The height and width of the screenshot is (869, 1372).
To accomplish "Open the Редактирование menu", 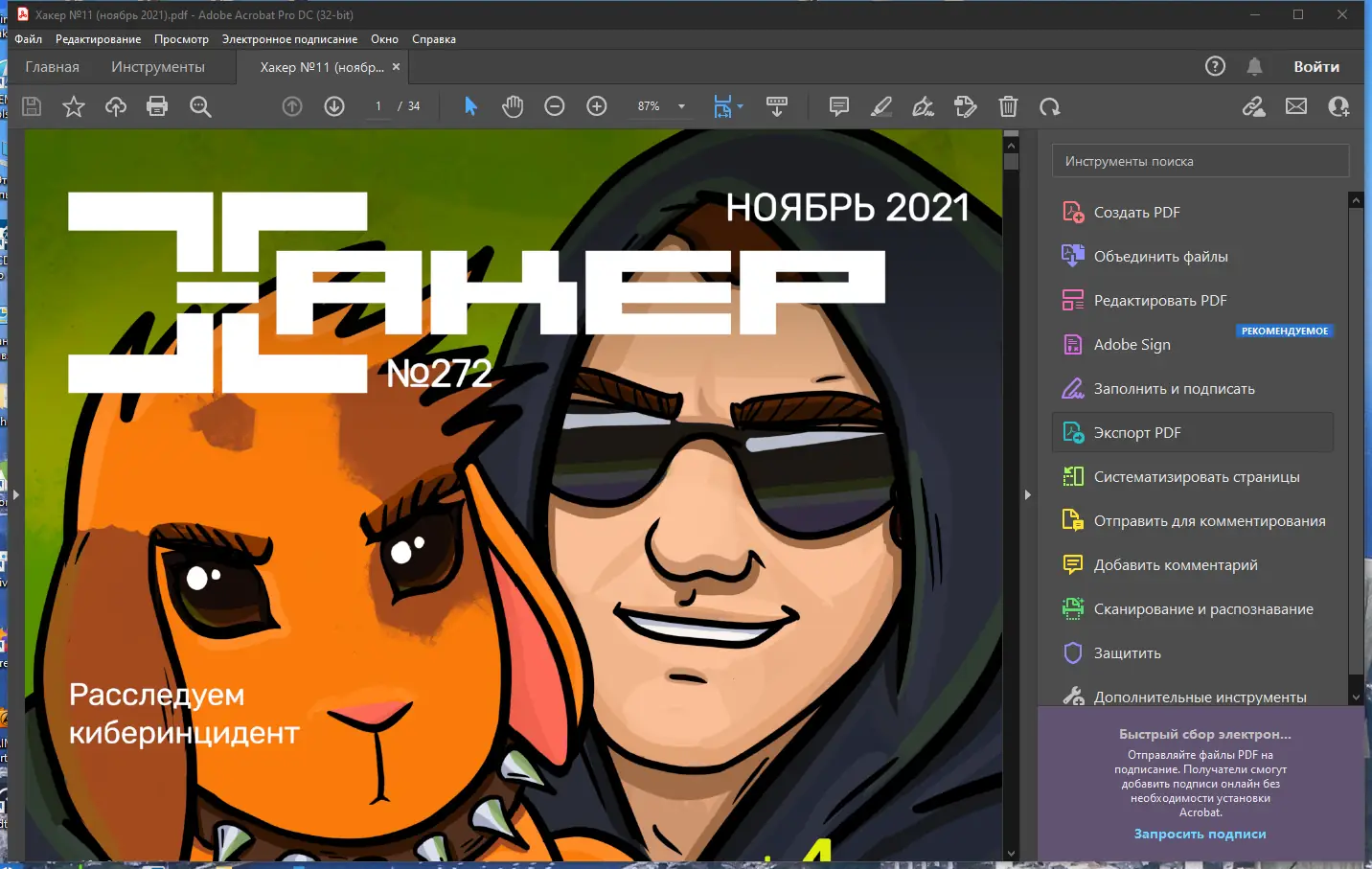I will click(98, 39).
